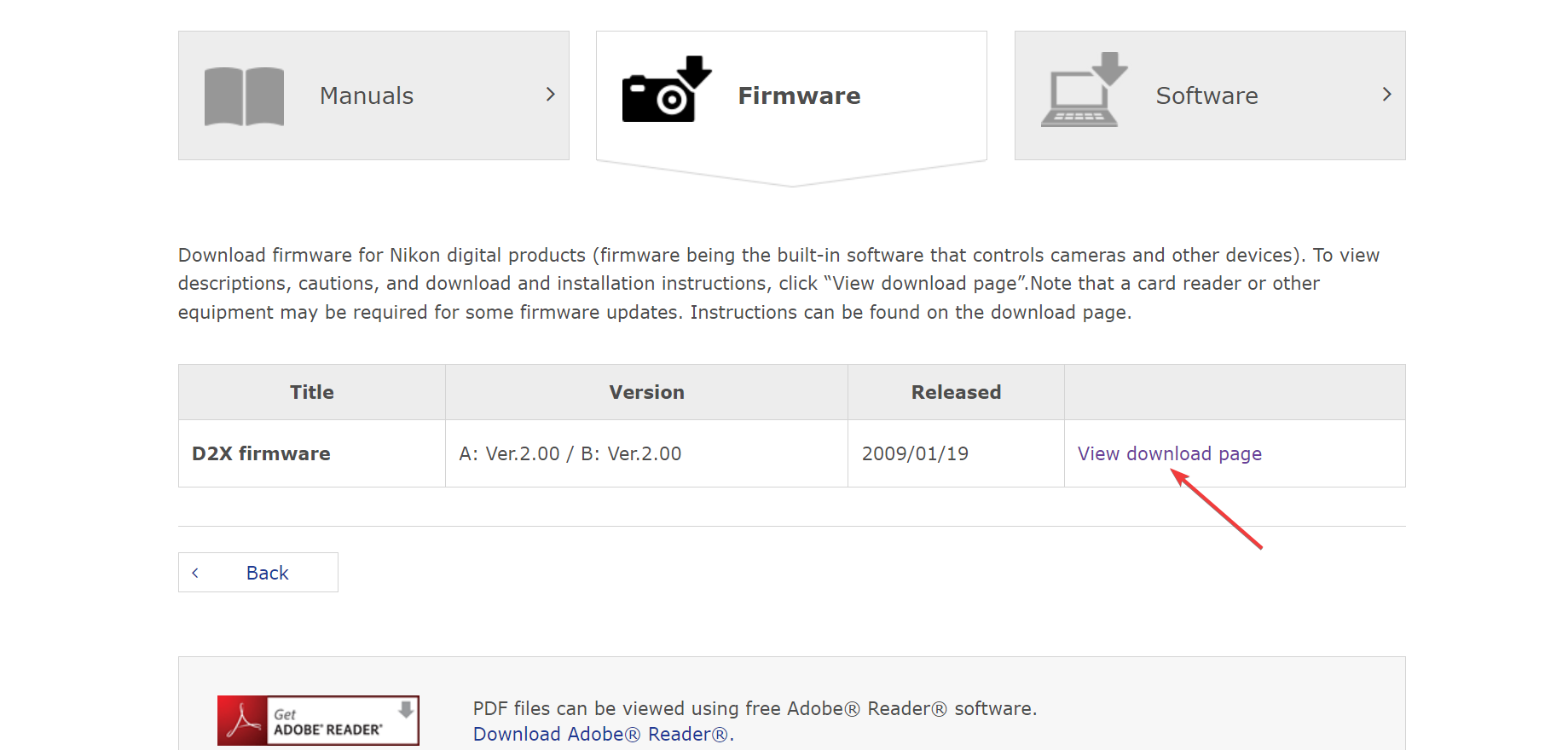Click the chevron arrow on Software tab
The width and height of the screenshot is (1568, 750).
tap(1387, 95)
